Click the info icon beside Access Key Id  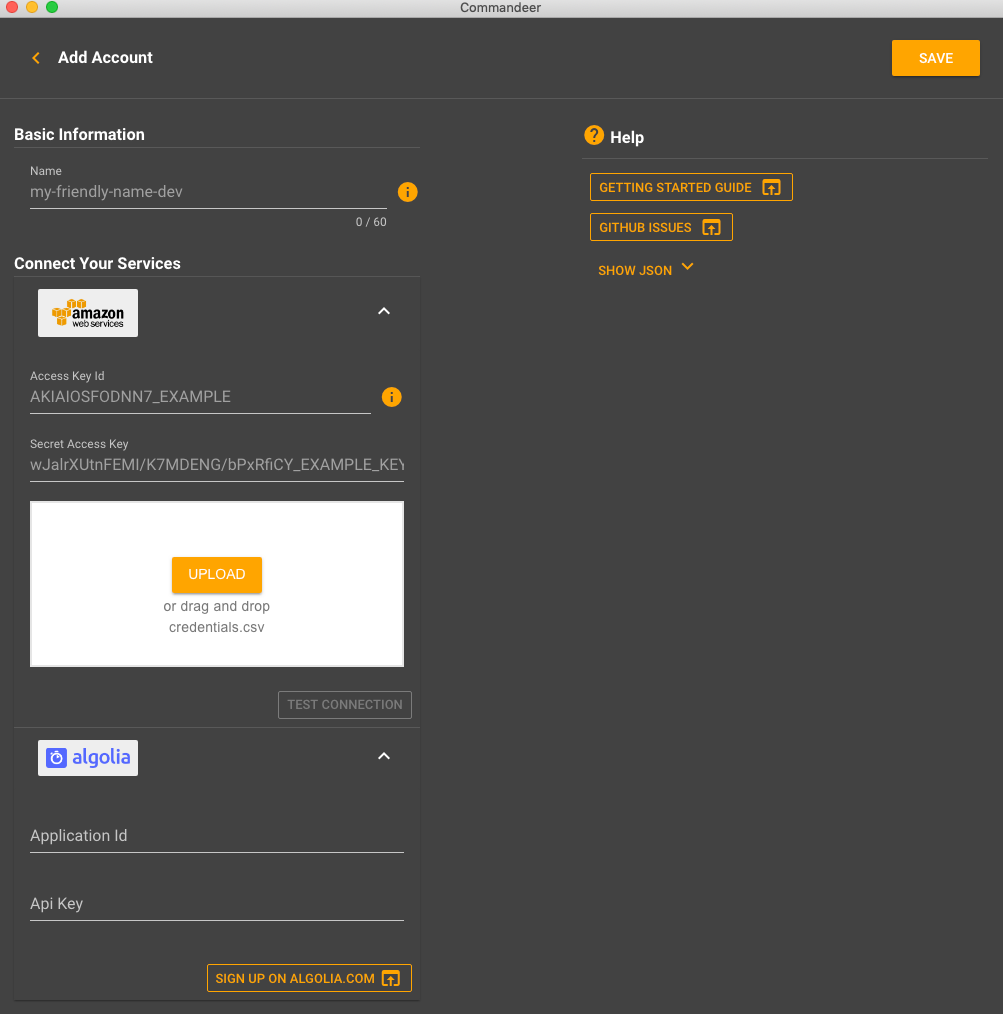click(x=391, y=397)
